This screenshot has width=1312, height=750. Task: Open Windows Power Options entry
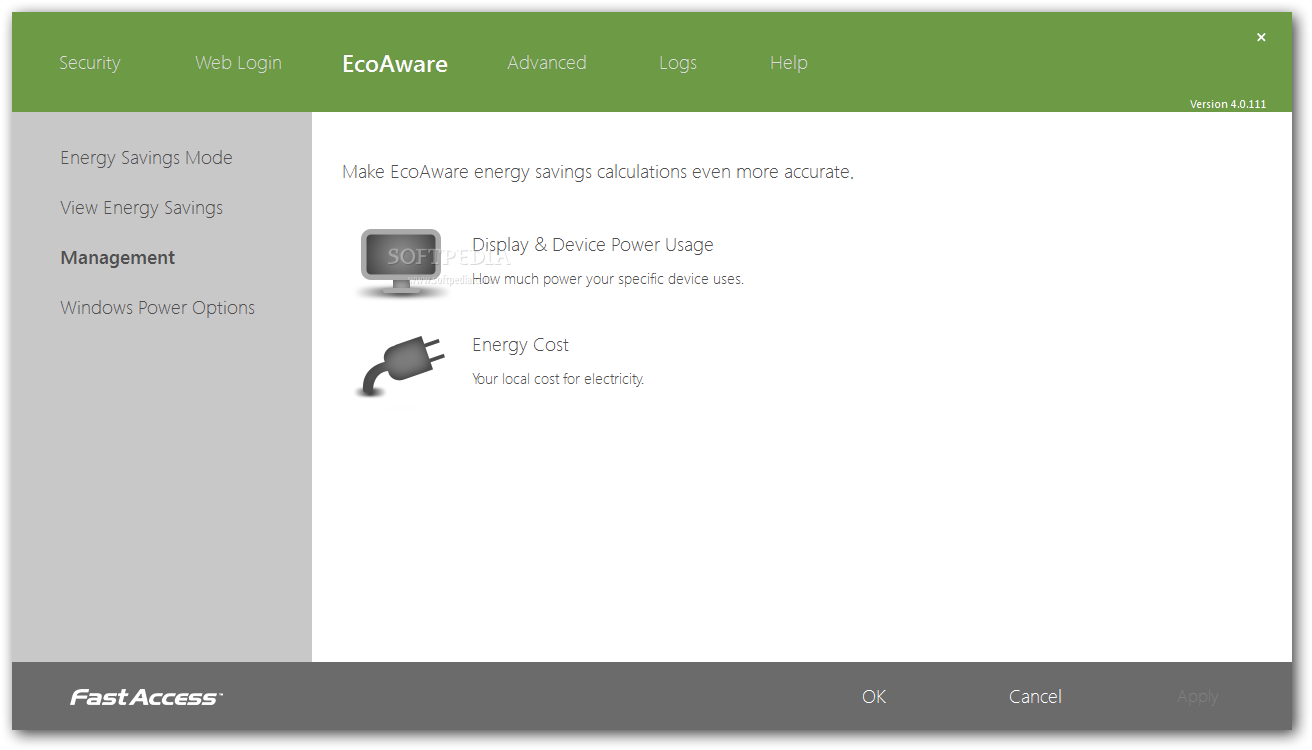(157, 308)
